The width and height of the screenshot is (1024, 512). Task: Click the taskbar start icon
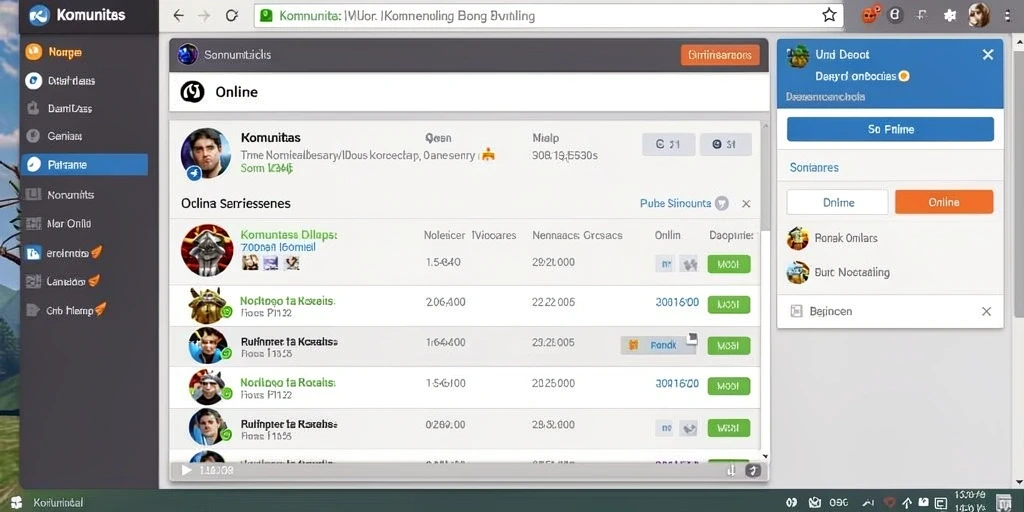pos(16,502)
